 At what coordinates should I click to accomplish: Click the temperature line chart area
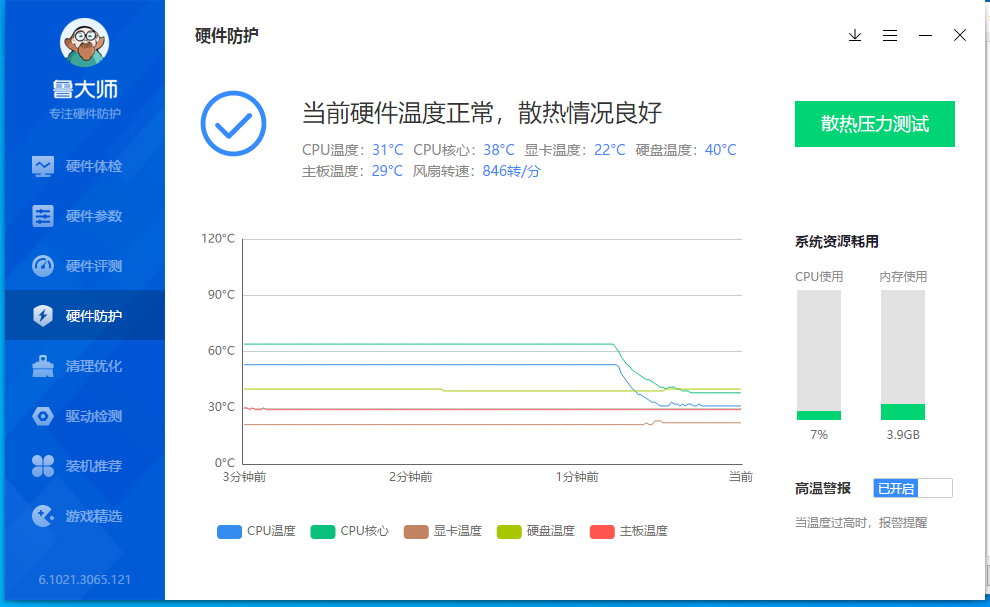(492, 351)
